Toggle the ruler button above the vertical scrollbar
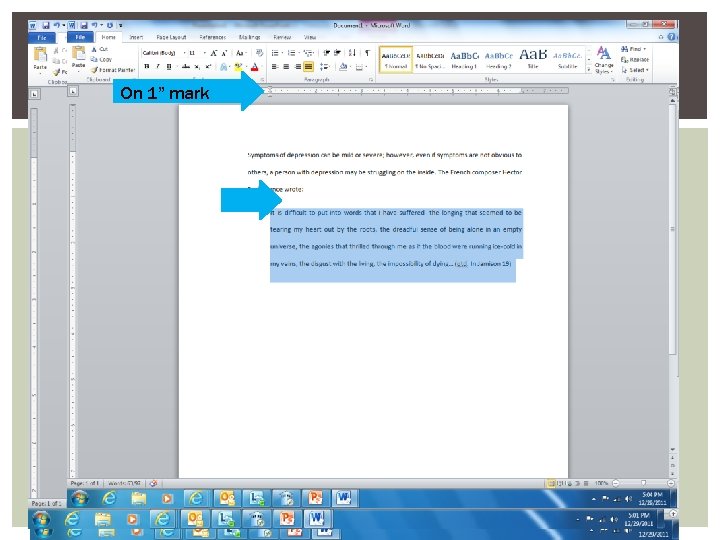720x540 pixels. pyautogui.click(x=673, y=91)
